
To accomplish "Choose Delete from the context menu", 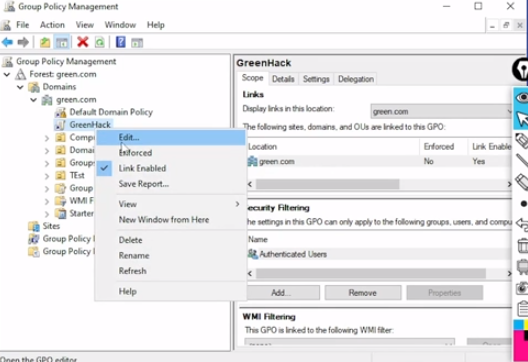I will click(x=171, y=240).
